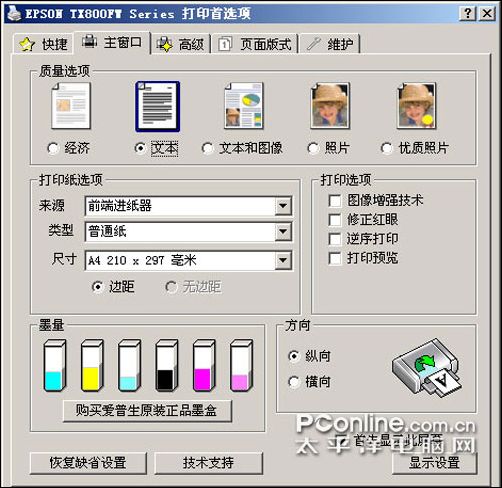This screenshot has width=502, height=488.
Task: Open the 类型 paper type dropdown
Action: click(x=283, y=231)
